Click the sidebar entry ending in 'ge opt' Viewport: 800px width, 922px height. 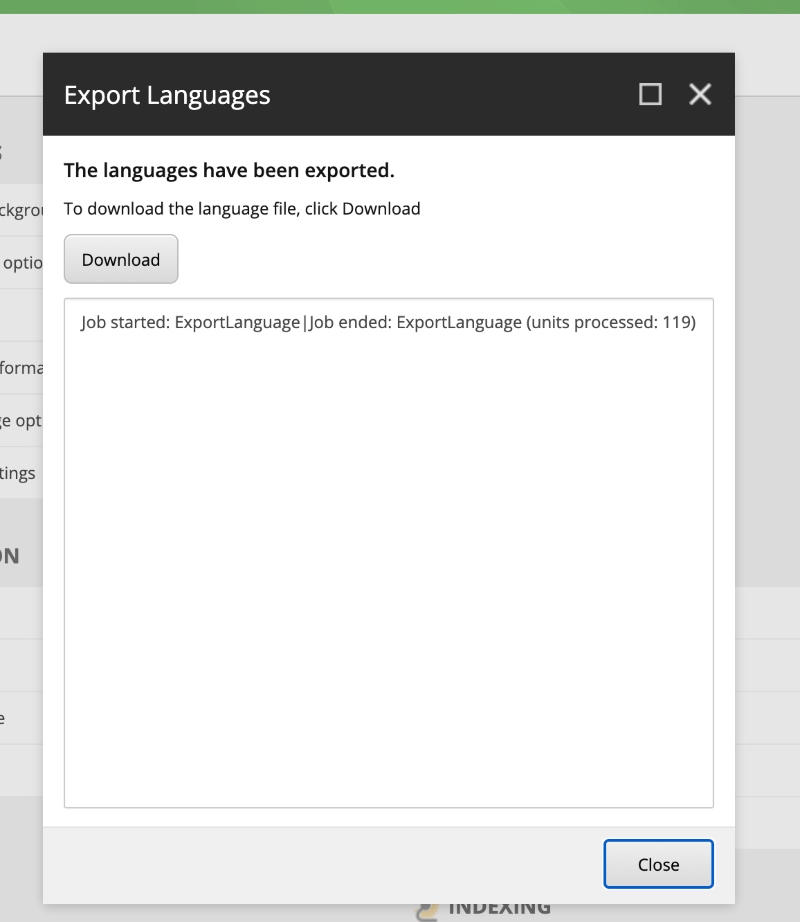(x=18, y=420)
